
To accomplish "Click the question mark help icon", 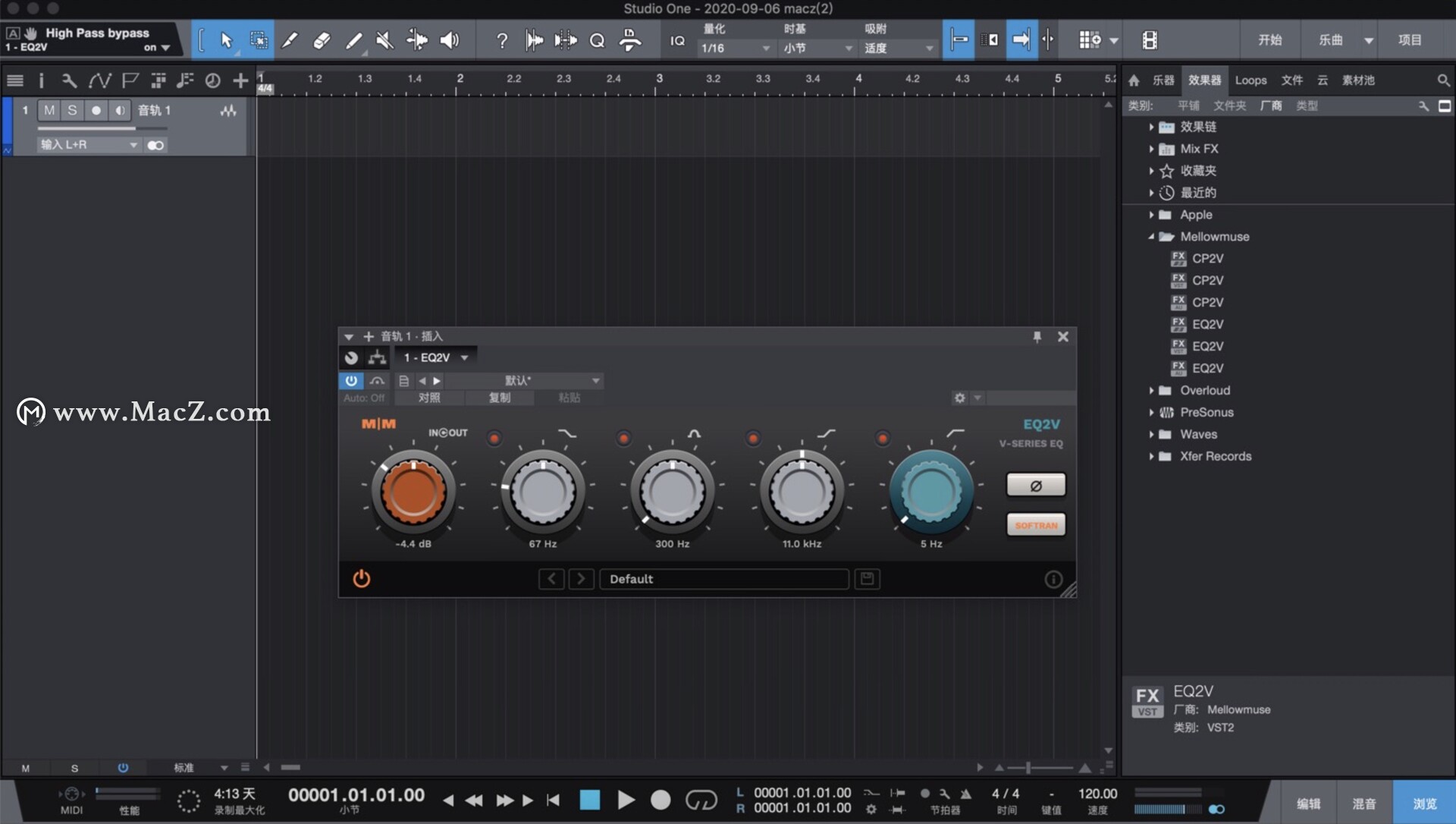I will [501, 40].
